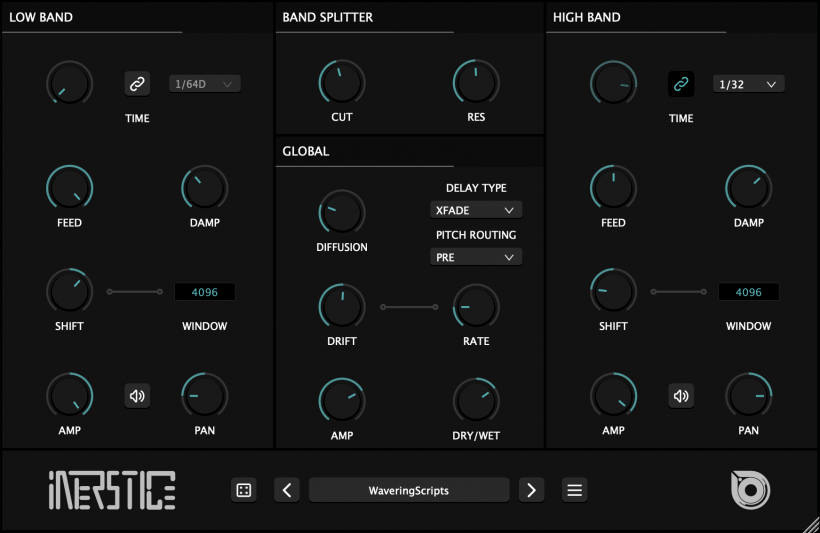The height and width of the screenshot is (533, 820).
Task: Mute the Low Band speaker icon
Action: coord(137,396)
